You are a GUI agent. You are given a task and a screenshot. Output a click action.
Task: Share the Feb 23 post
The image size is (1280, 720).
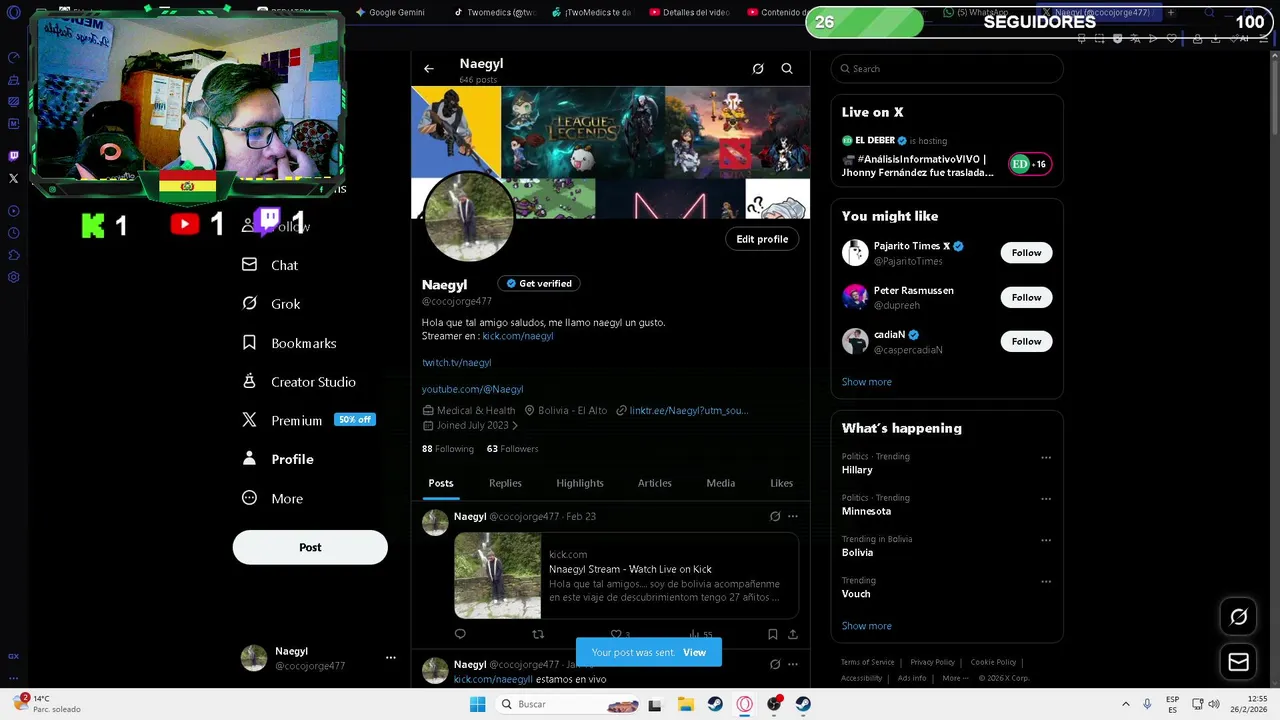(793, 634)
